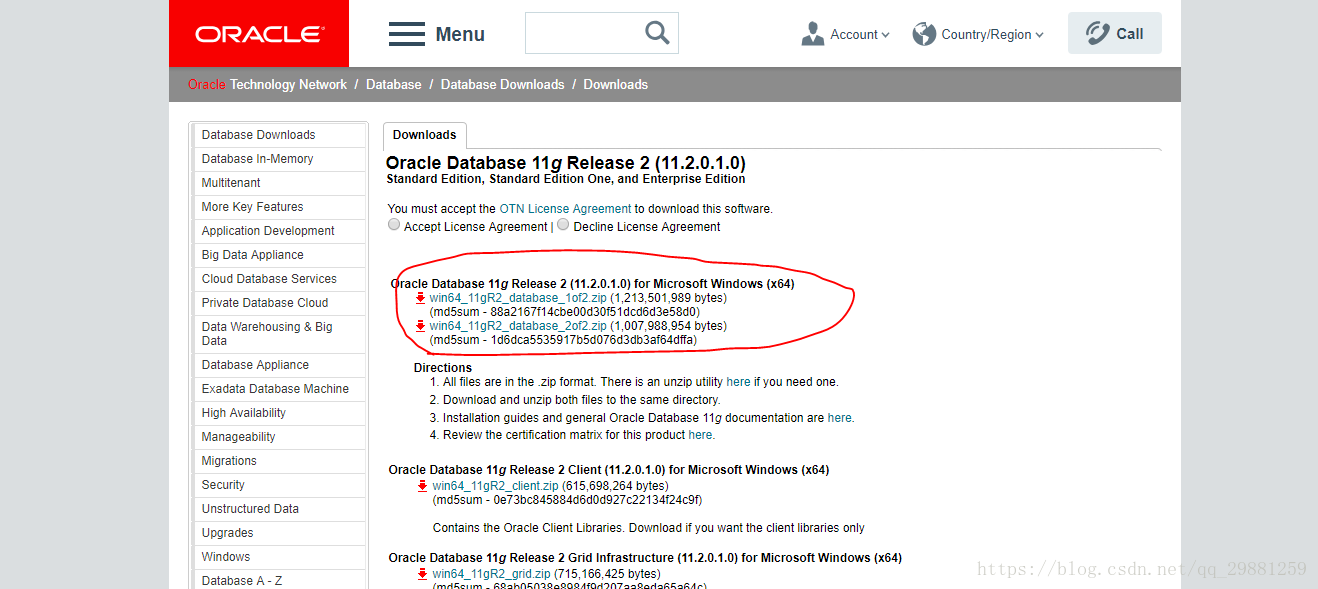Open Upgrades sidebar item

[x=281, y=533]
